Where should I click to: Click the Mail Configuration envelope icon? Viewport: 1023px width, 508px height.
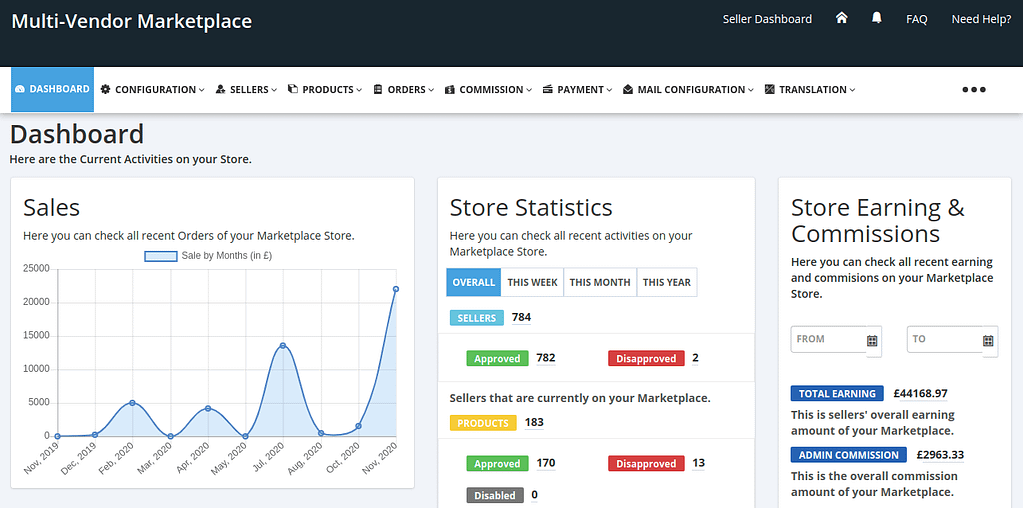(628, 89)
